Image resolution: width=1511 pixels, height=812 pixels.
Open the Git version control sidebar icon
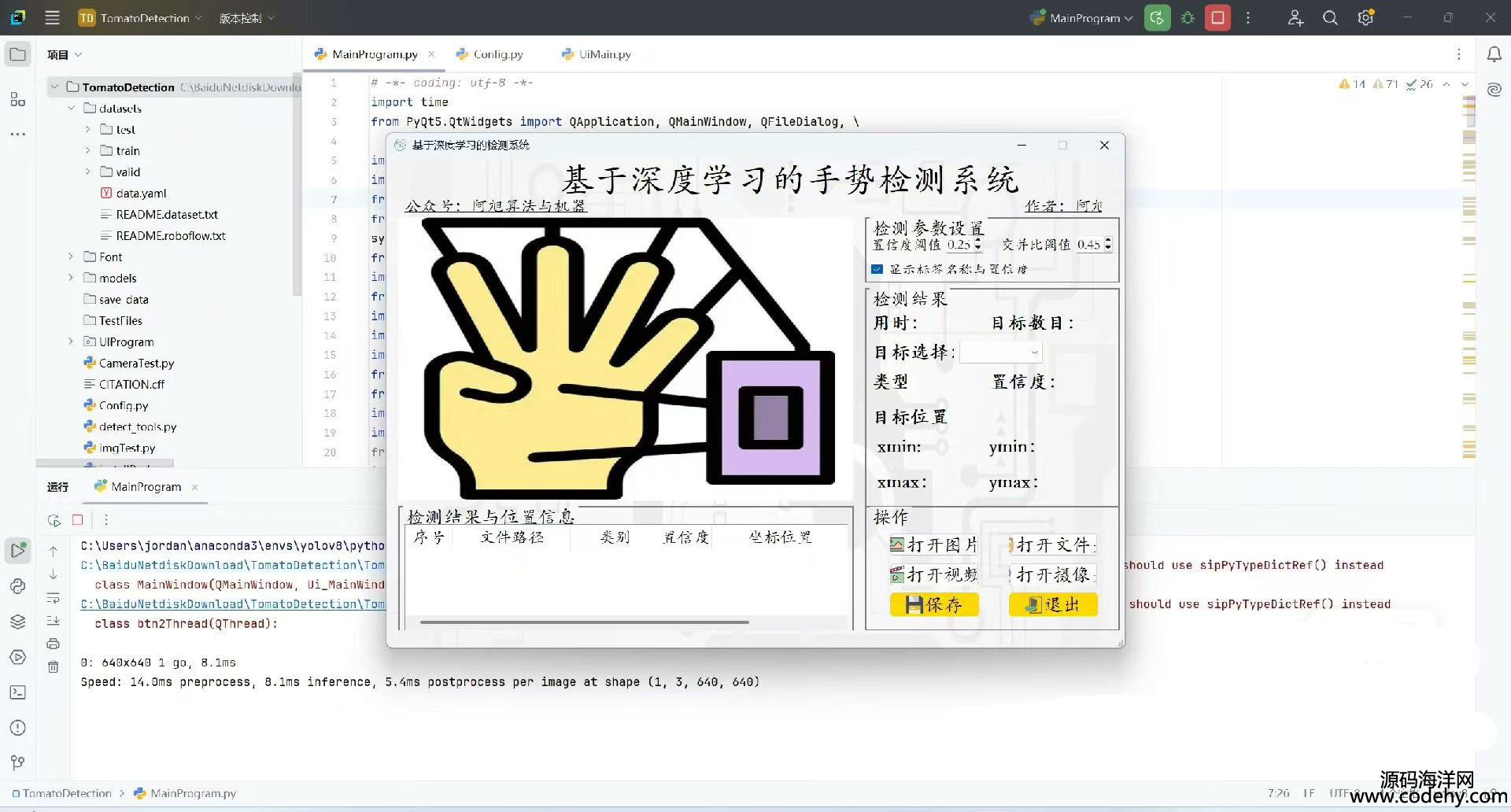(17, 762)
